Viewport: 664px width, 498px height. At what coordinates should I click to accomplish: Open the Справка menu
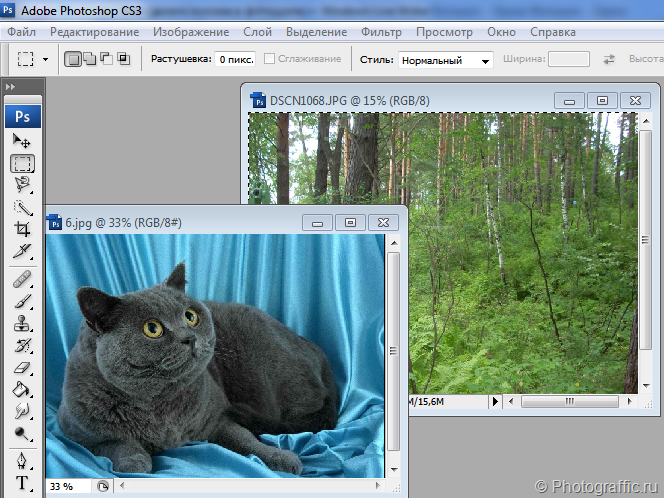[x=553, y=32]
